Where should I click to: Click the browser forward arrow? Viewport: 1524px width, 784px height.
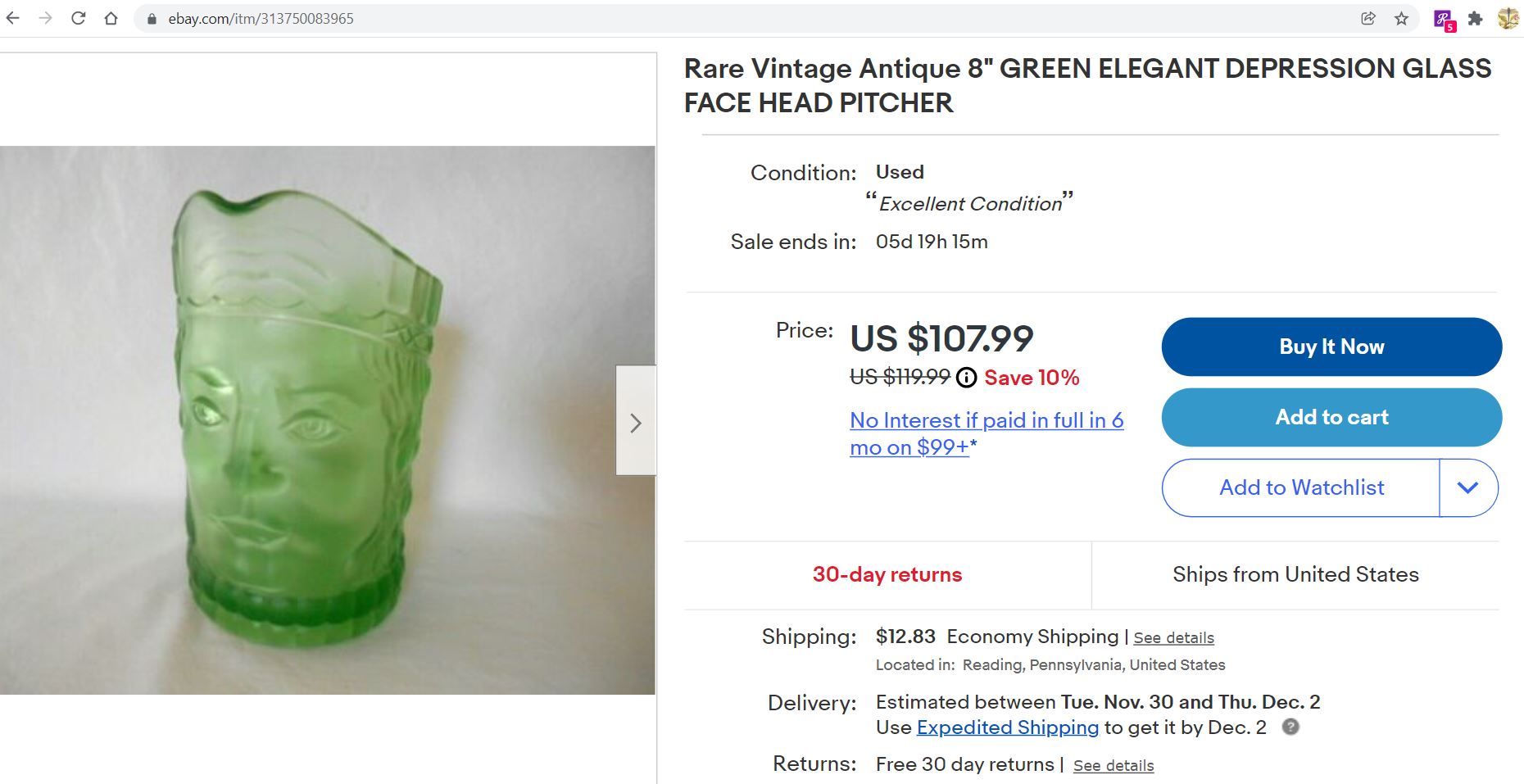click(x=45, y=18)
